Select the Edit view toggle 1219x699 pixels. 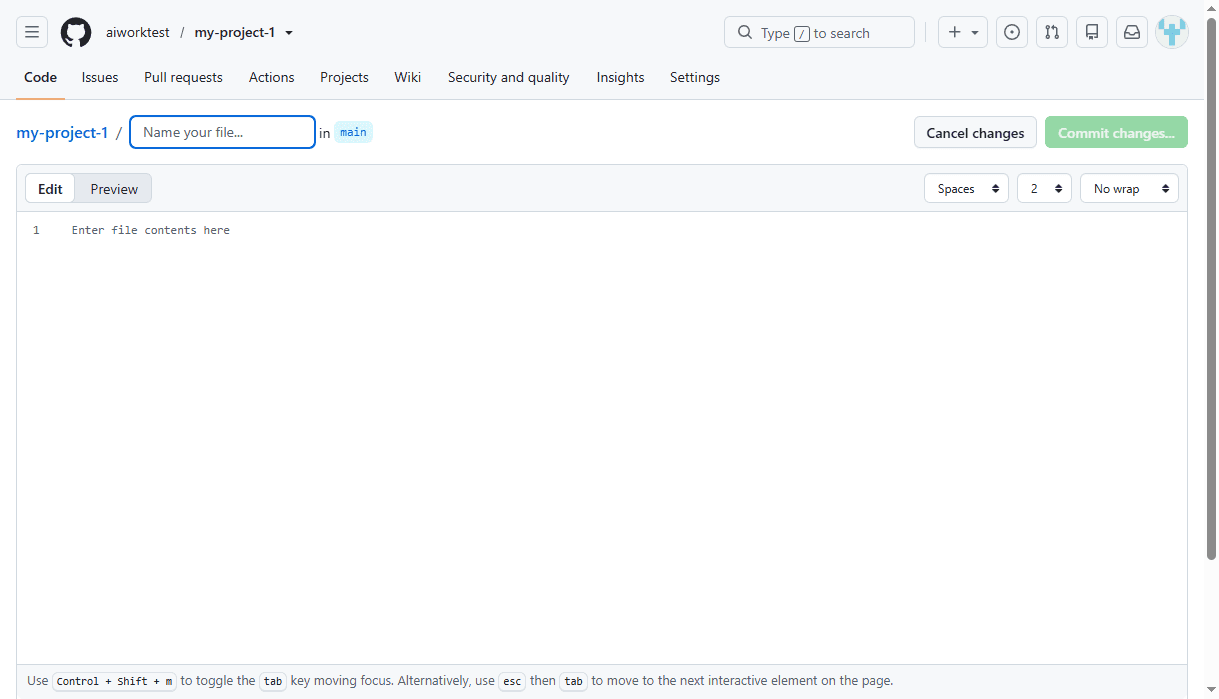(50, 188)
